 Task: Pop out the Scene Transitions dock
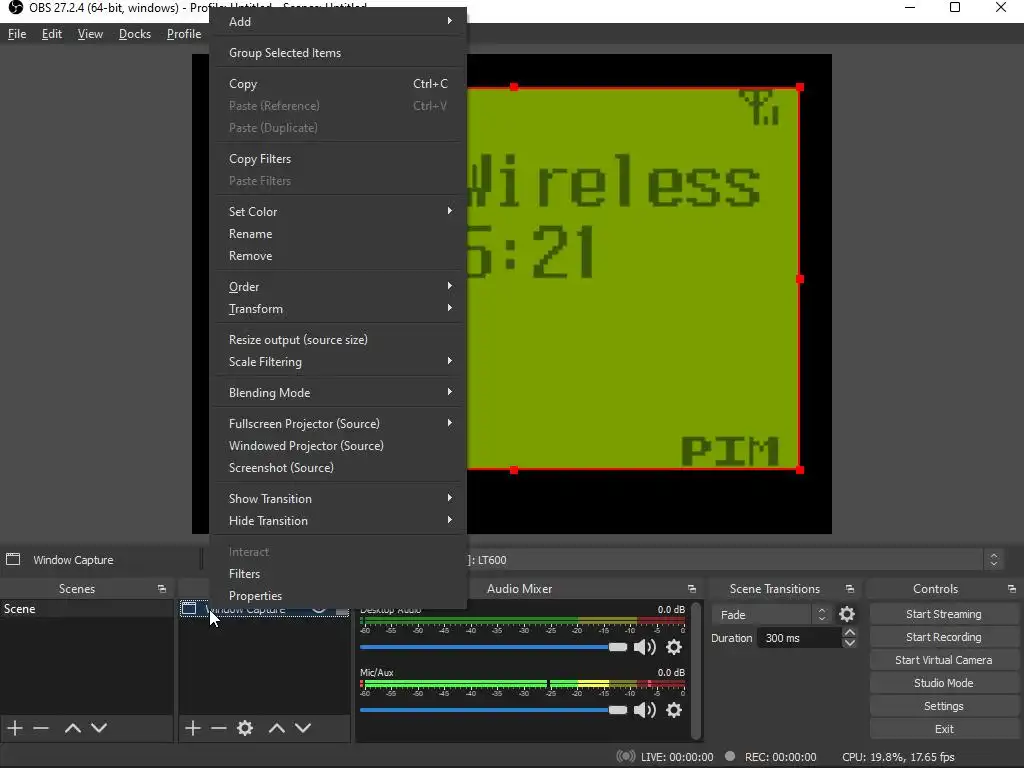850,589
